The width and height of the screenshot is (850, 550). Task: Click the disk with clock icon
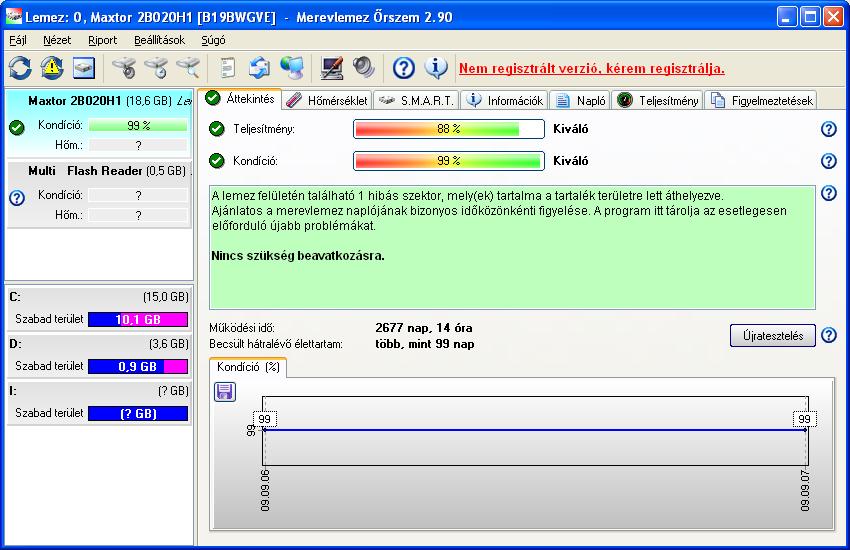pos(156,68)
